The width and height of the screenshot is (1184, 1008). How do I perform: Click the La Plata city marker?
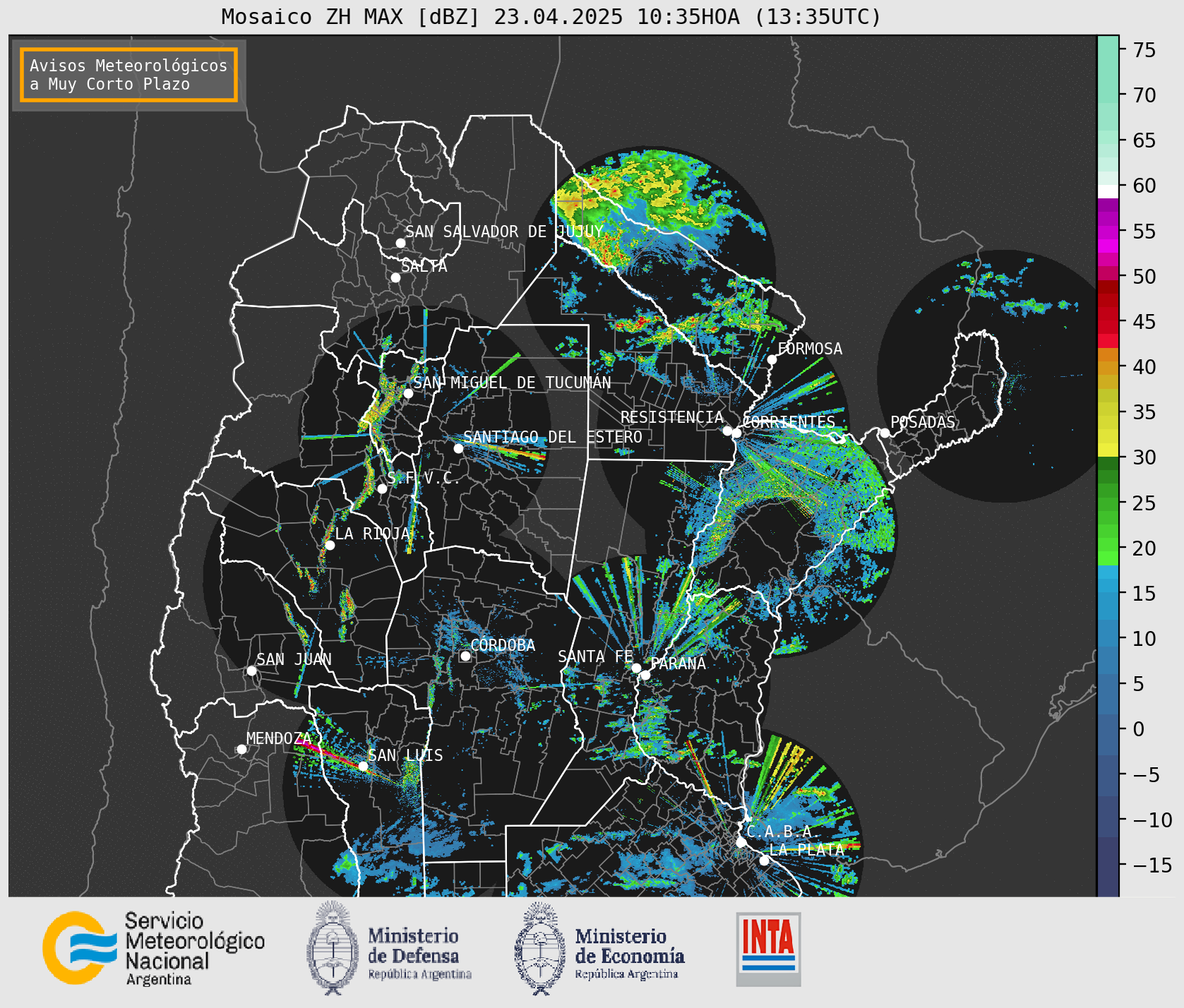[764, 860]
